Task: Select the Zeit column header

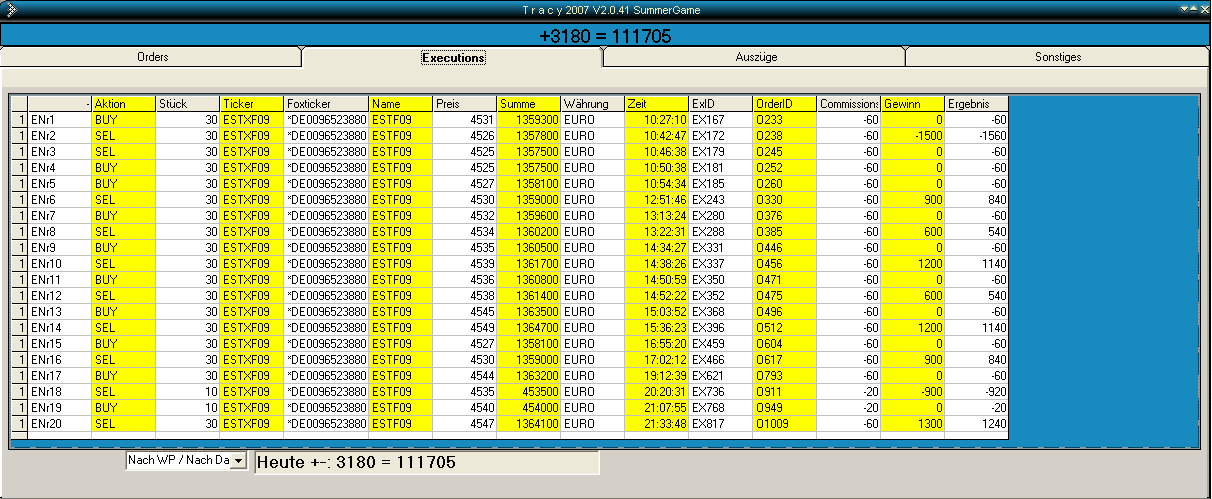Action: coord(656,104)
